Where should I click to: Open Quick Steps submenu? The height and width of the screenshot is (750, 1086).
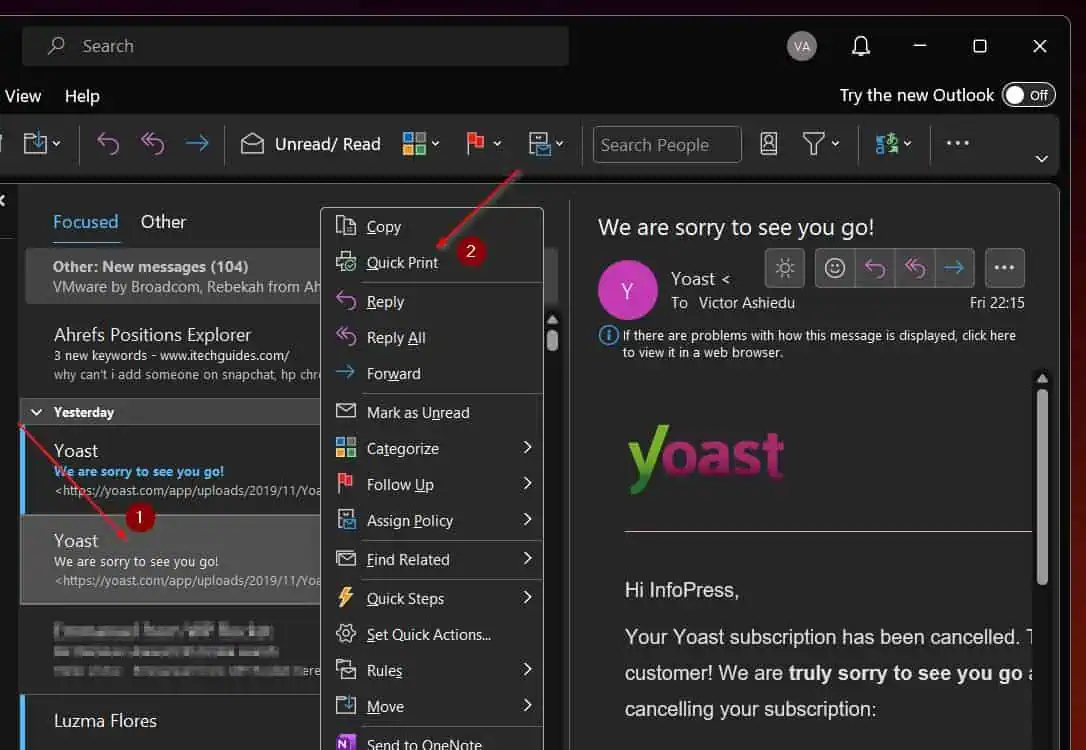coord(432,598)
